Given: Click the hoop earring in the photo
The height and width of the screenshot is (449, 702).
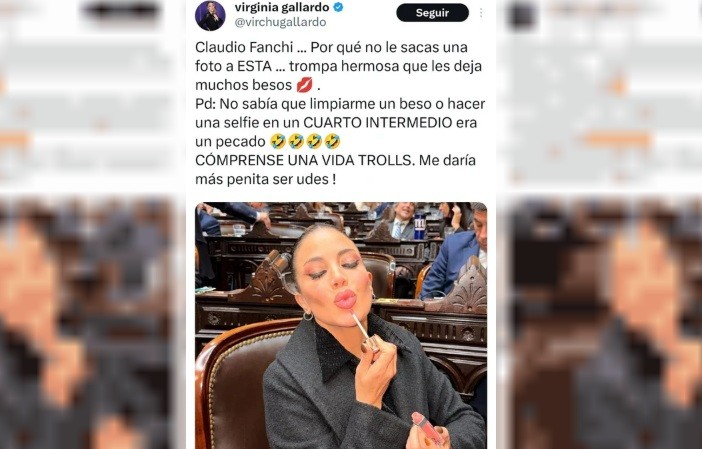Looking at the screenshot, I should (x=308, y=316).
